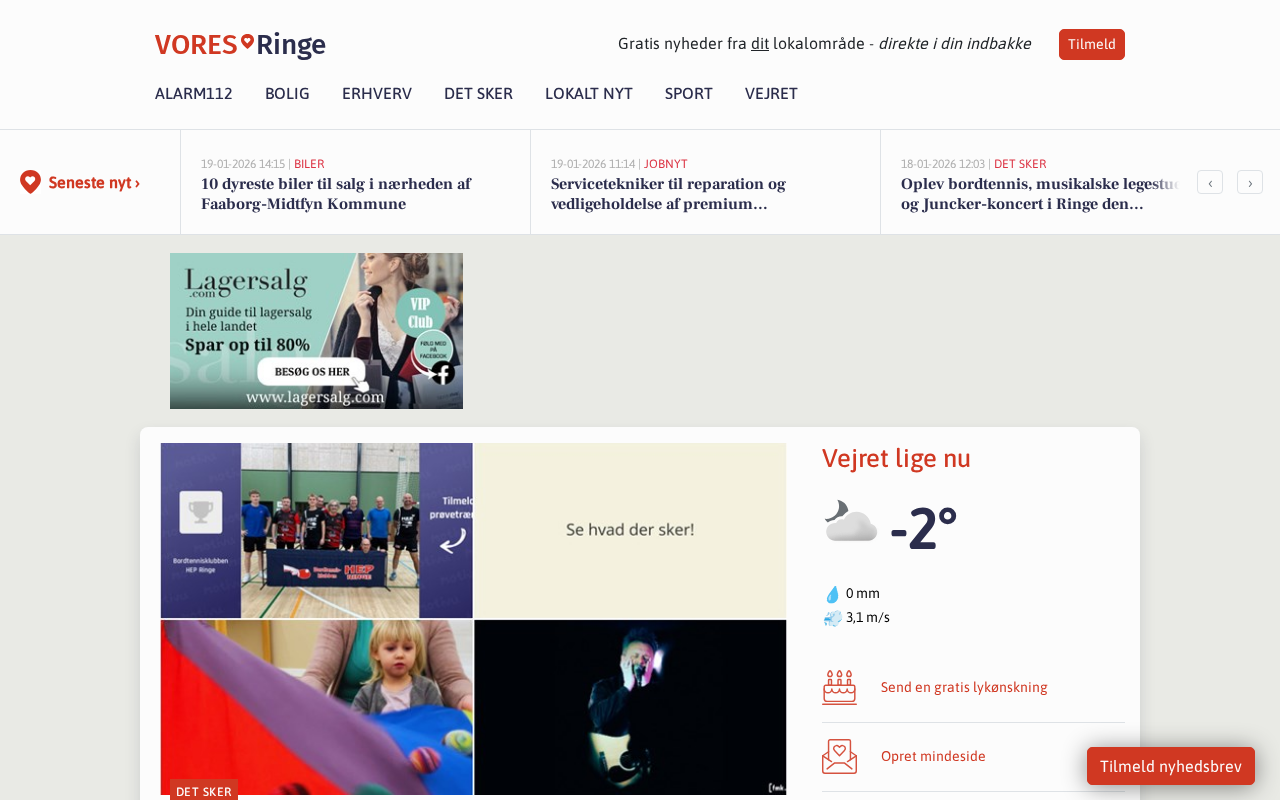Click the Tilmeld nyhedsbrev button
The height and width of the screenshot is (800, 1280).
pyautogui.click(x=1171, y=766)
